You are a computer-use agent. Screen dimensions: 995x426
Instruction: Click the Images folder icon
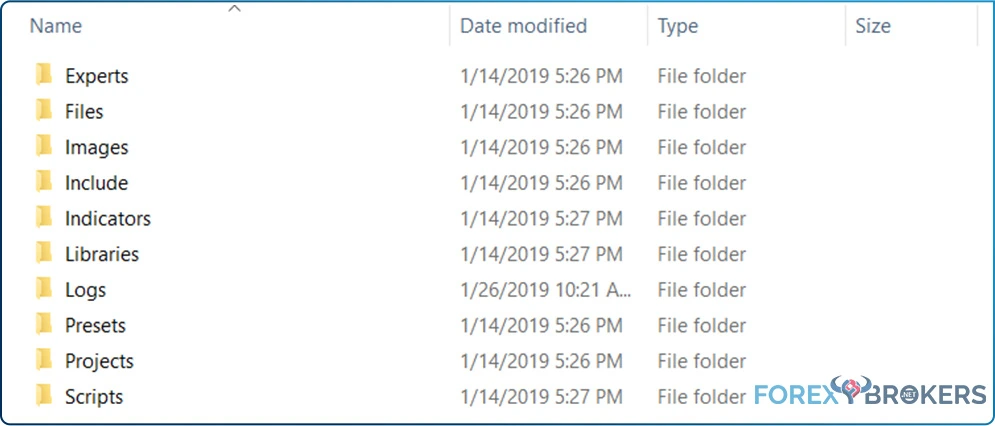click(44, 147)
